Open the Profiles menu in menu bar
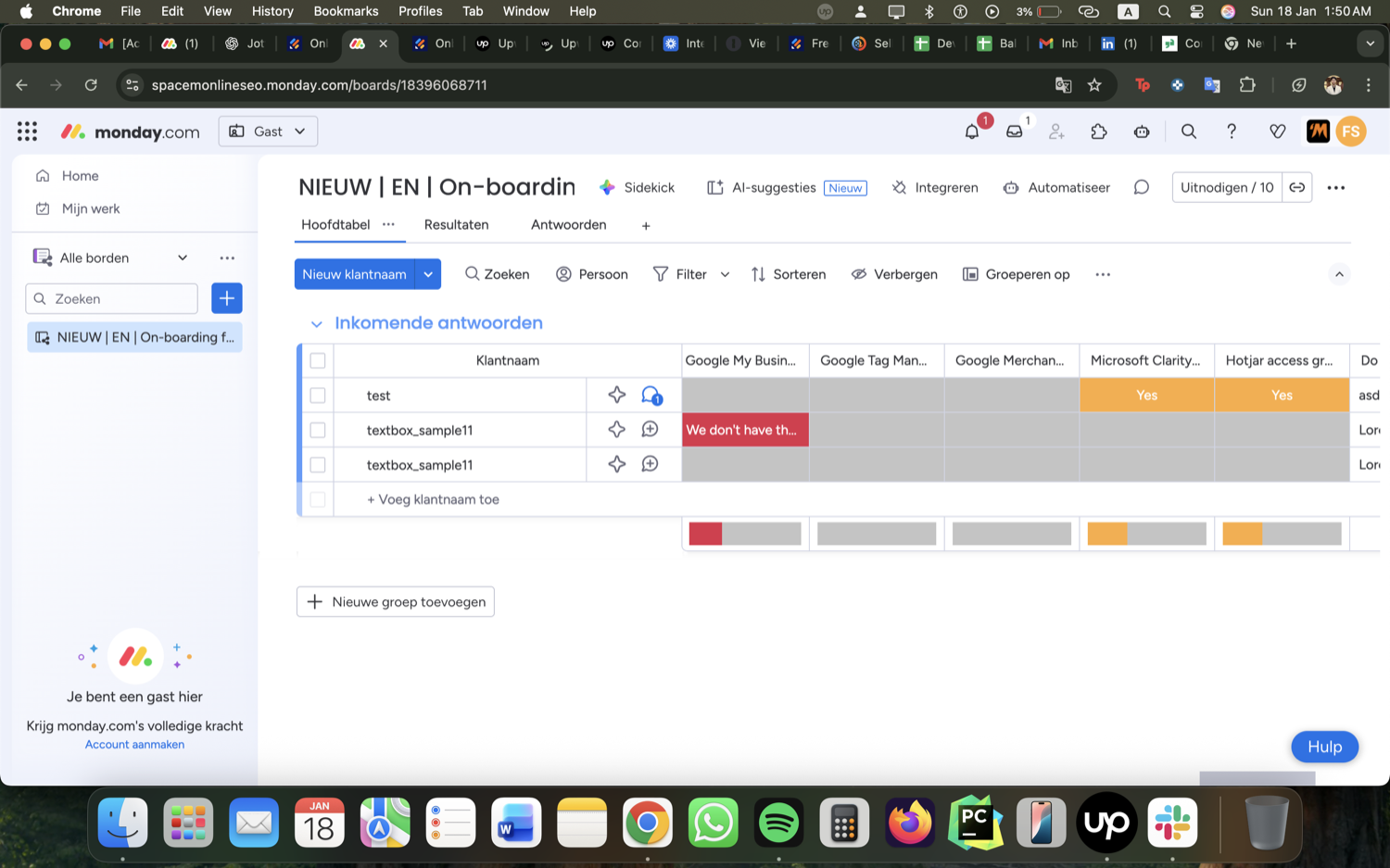 [x=420, y=11]
